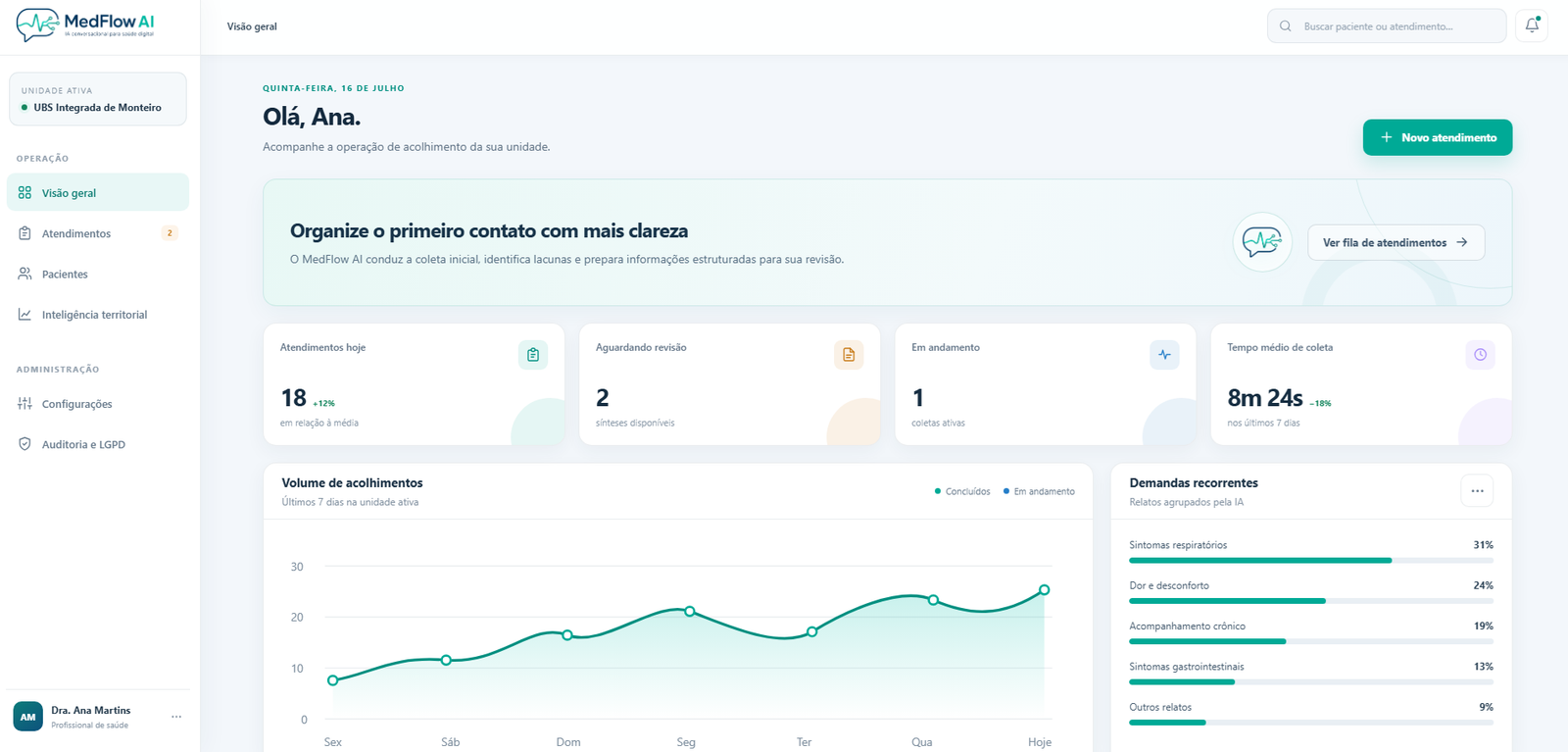Click the Auditoria e LGPD shield icon
The image size is (1568, 752).
[24, 444]
